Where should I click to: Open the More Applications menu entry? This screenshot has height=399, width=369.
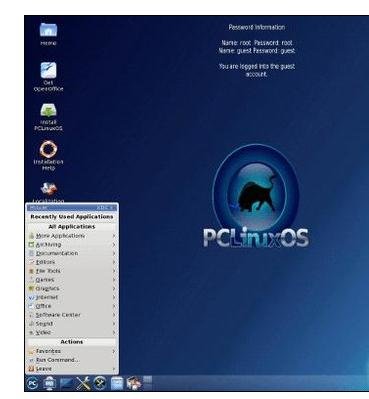pyautogui.click(x=72, y=236)
